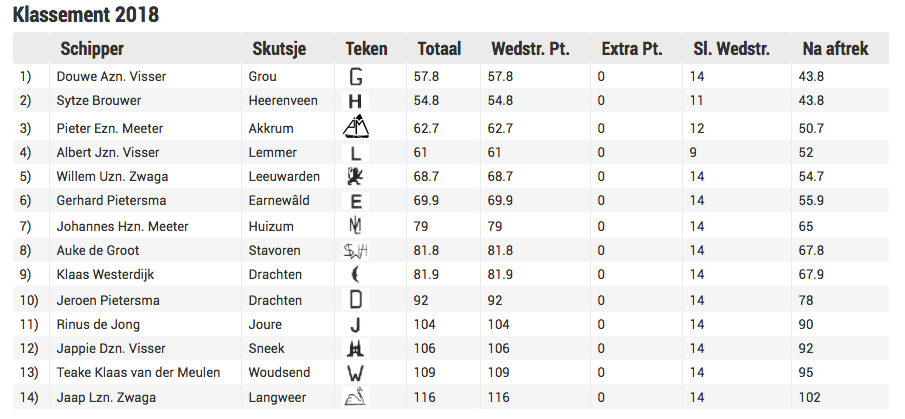Select skipper Douwe Azn. Visser
This screenshot has width=905, height=419.
[x=111, y=77]
